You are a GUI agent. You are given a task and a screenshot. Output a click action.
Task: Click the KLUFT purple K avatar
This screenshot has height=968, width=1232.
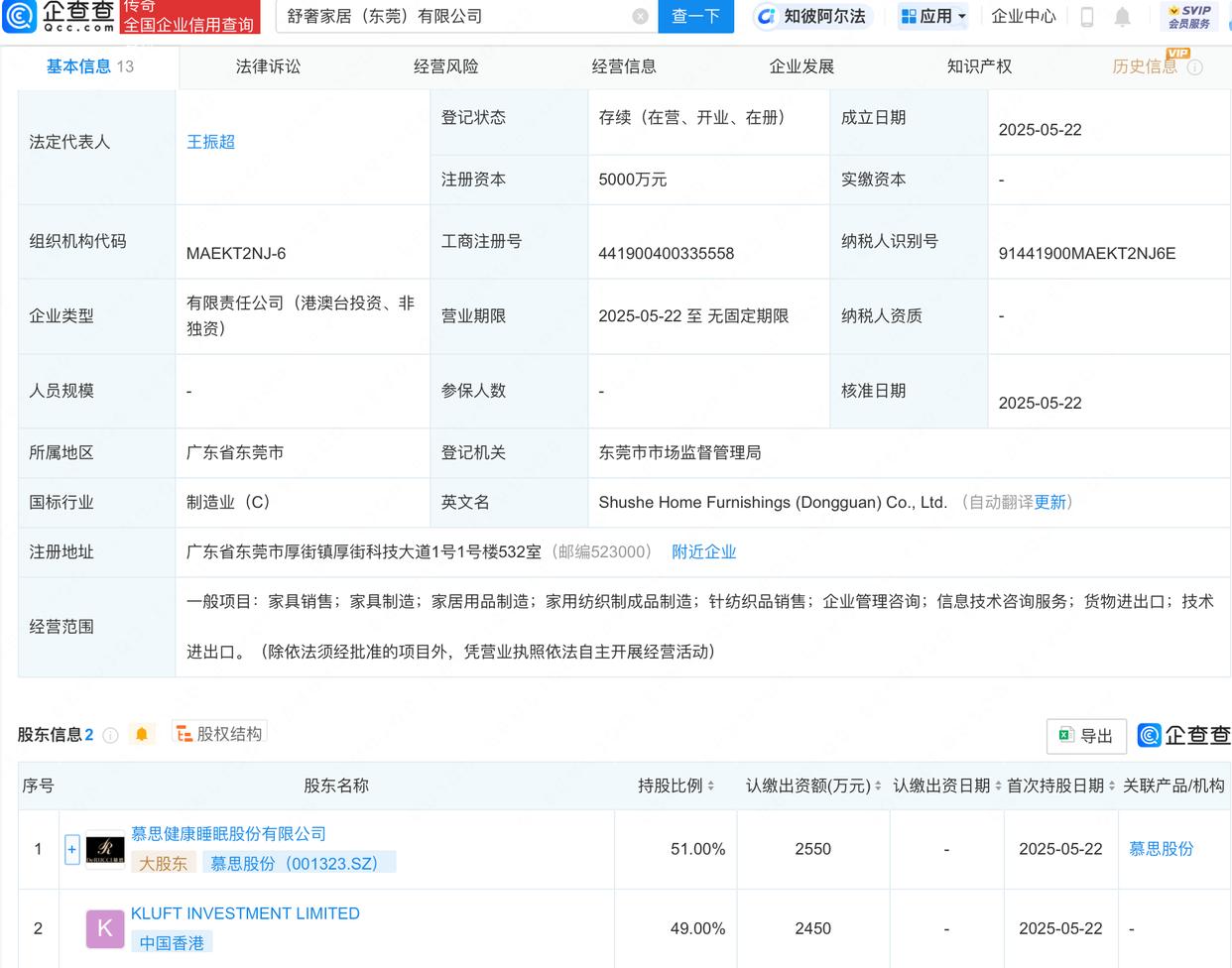click(x=105, y=928)
